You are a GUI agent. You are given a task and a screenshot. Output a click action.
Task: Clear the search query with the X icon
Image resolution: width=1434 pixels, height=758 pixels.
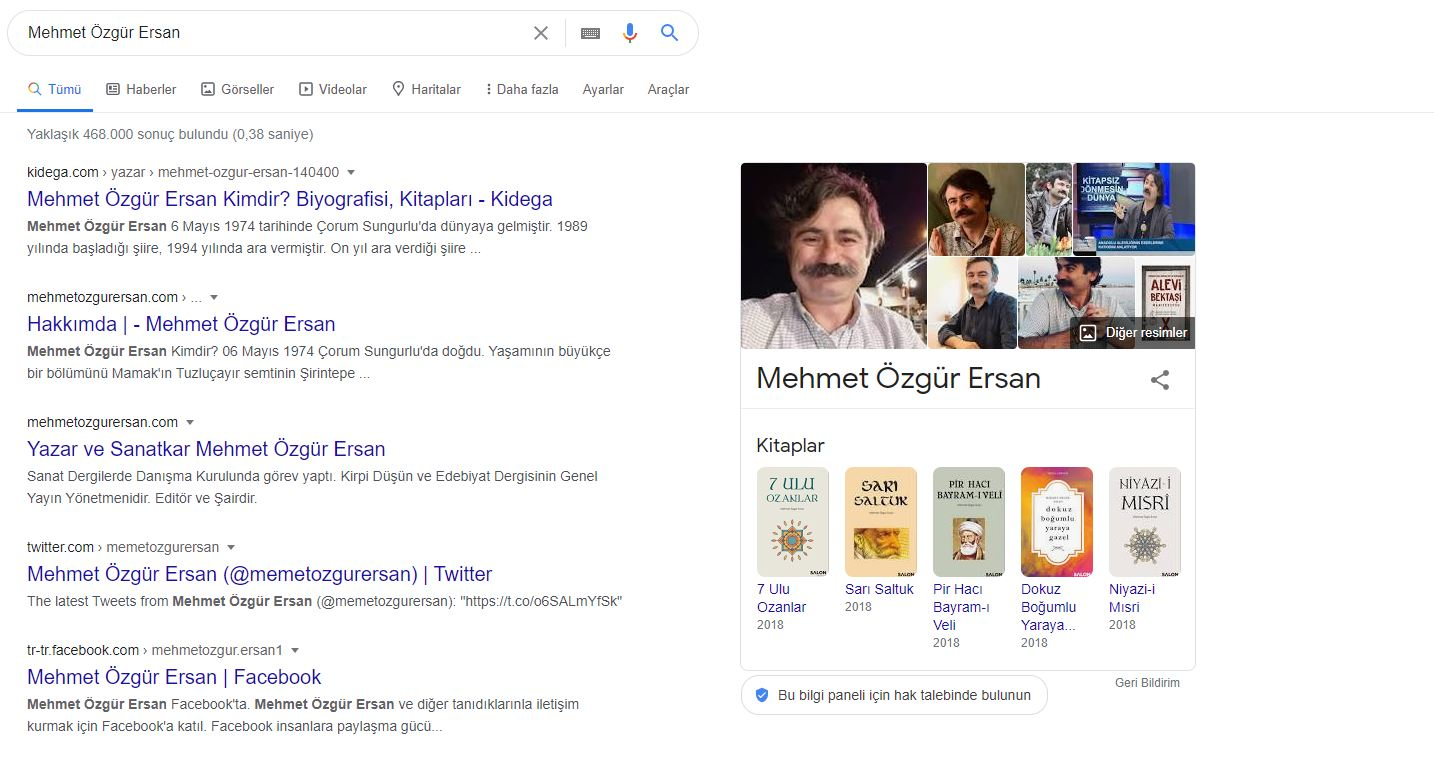pyautogui.click(x=541, y=33)
